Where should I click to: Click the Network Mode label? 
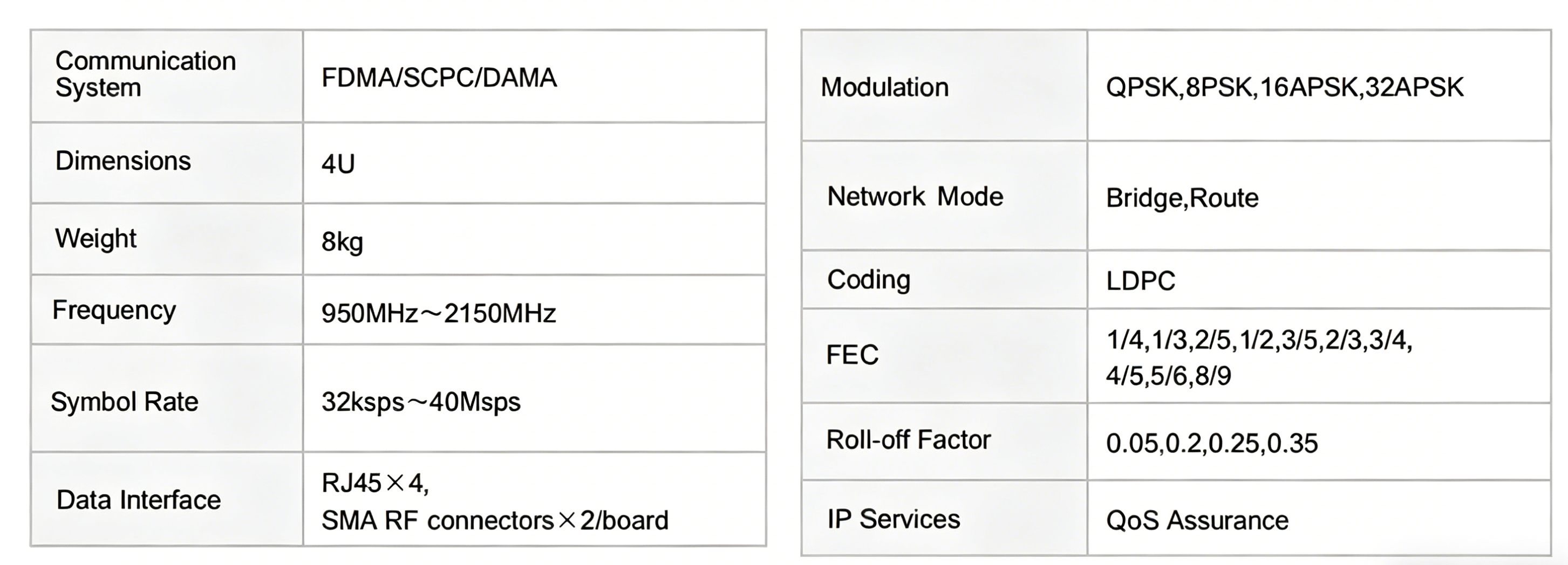click(915, 197)
